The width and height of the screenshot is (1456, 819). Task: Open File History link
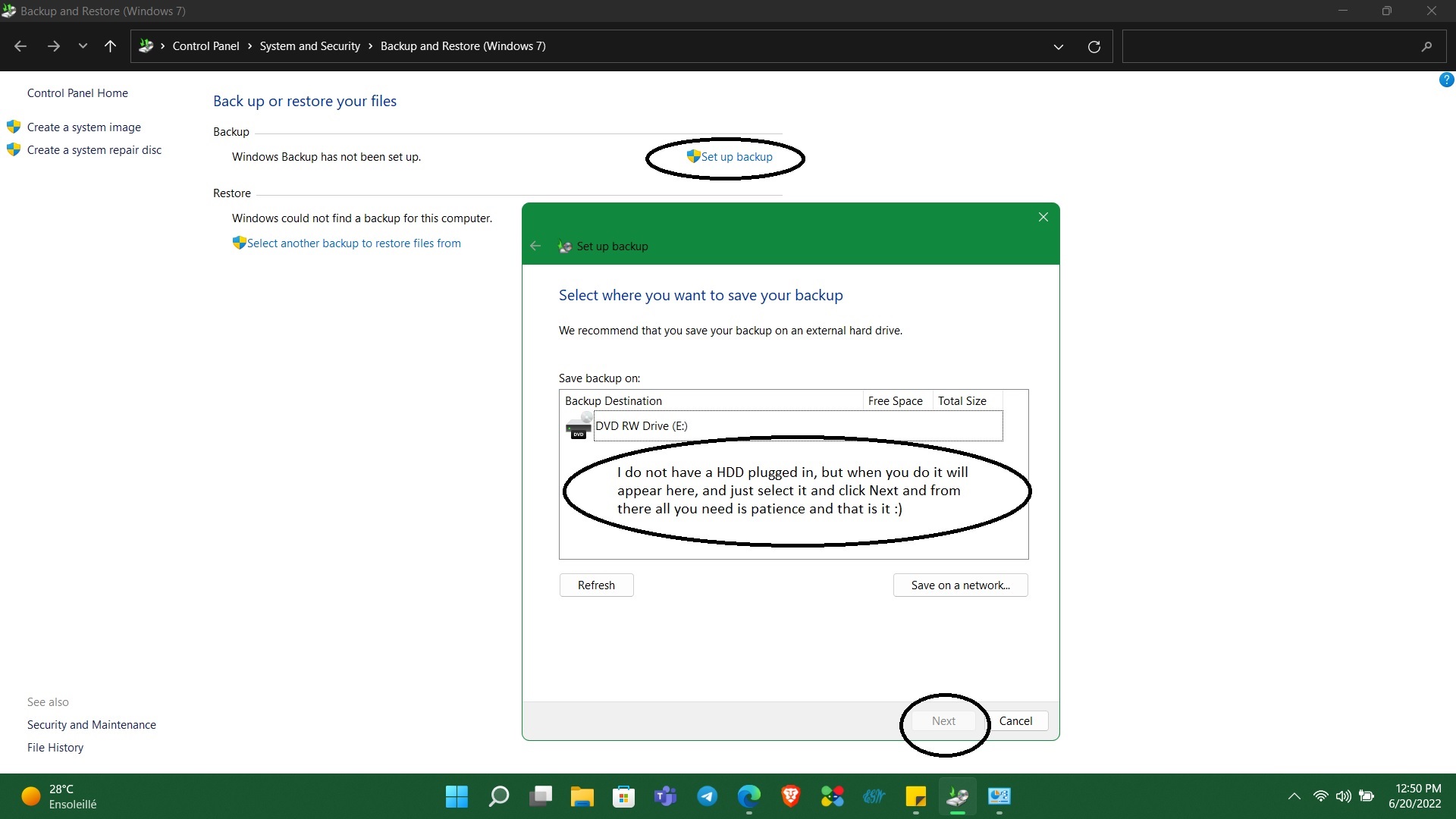(55, 748)
